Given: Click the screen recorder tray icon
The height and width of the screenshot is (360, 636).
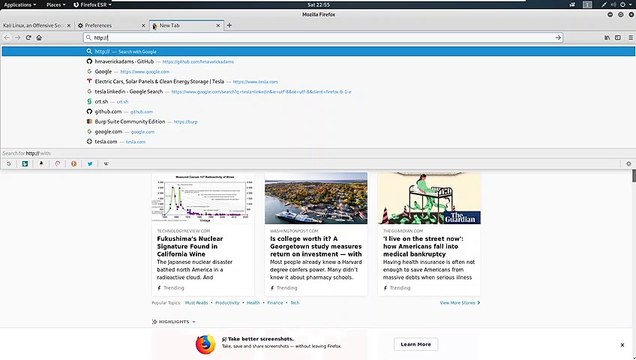Looking at the screenshot, I should [572, 4].
